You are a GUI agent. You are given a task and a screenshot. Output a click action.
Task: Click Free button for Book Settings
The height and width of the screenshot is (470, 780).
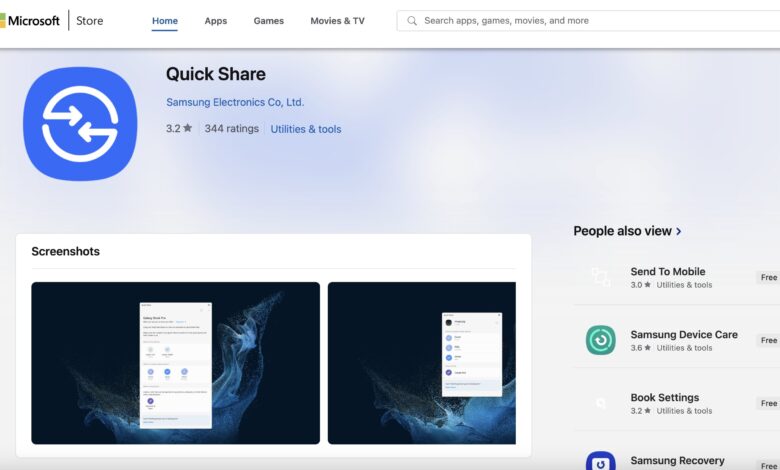tap(768, 403)
